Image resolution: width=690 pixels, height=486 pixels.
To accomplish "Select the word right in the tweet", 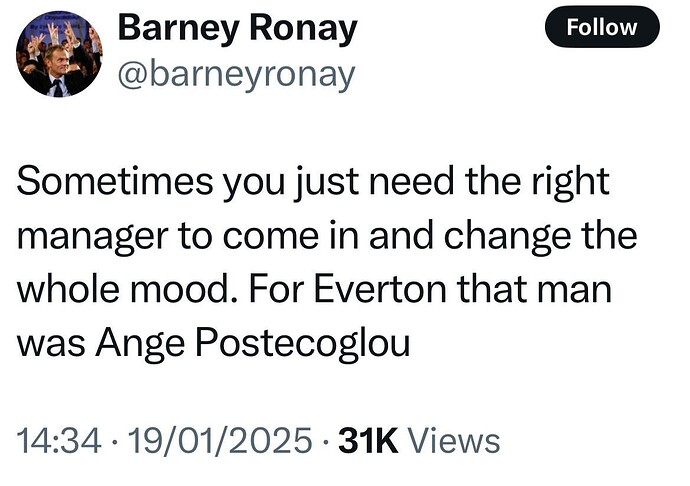I will pos(570,182).
